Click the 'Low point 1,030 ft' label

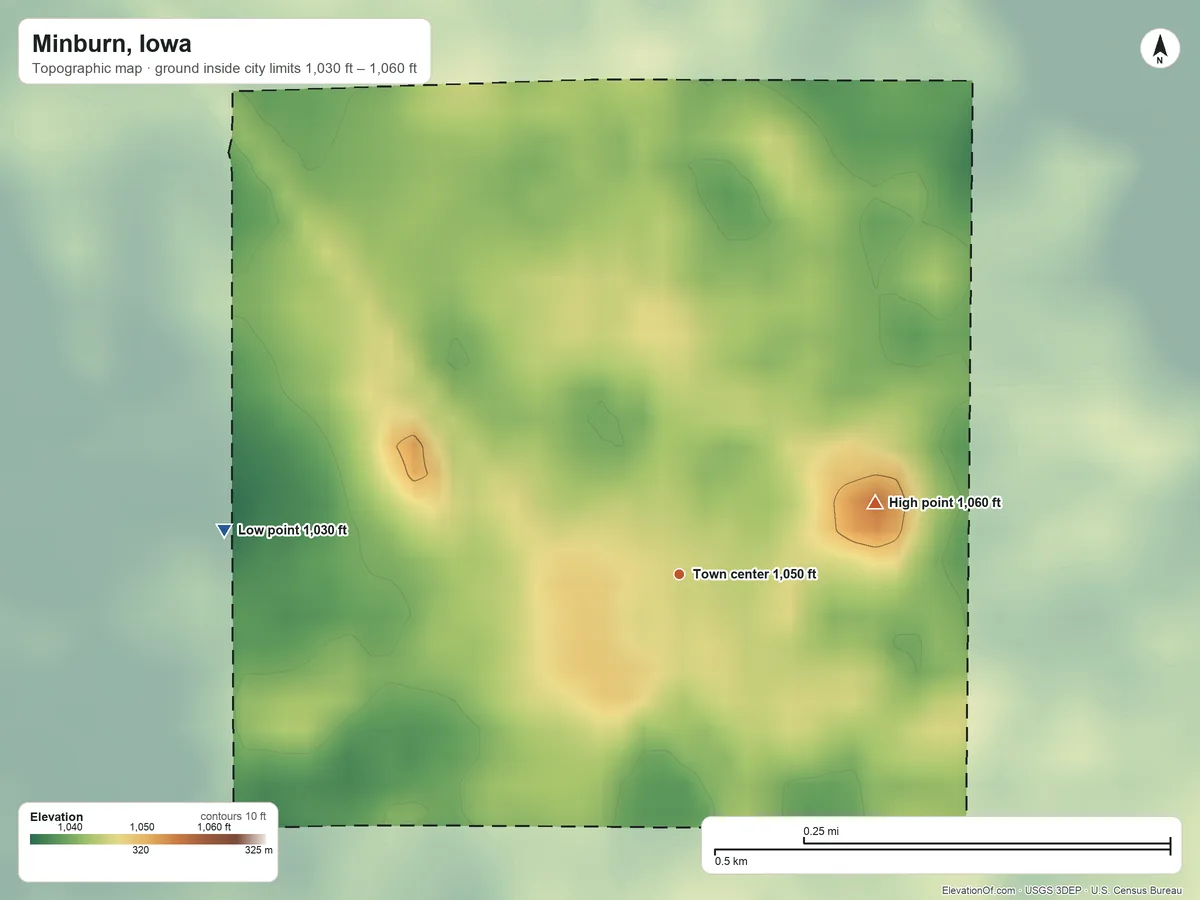(292, 530)
